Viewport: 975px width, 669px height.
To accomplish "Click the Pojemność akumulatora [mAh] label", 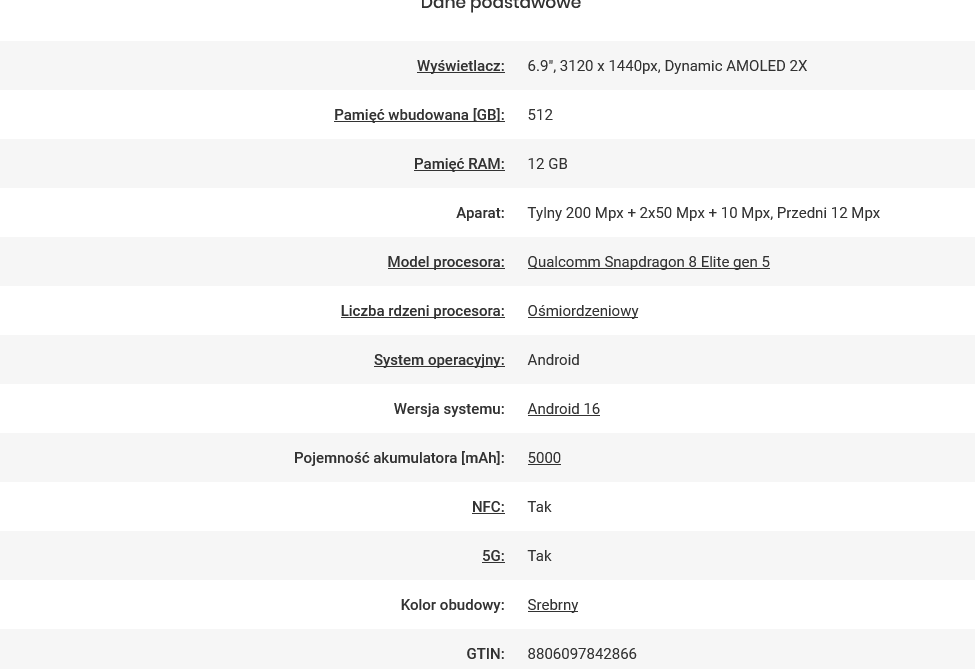I will click(399, 458).
